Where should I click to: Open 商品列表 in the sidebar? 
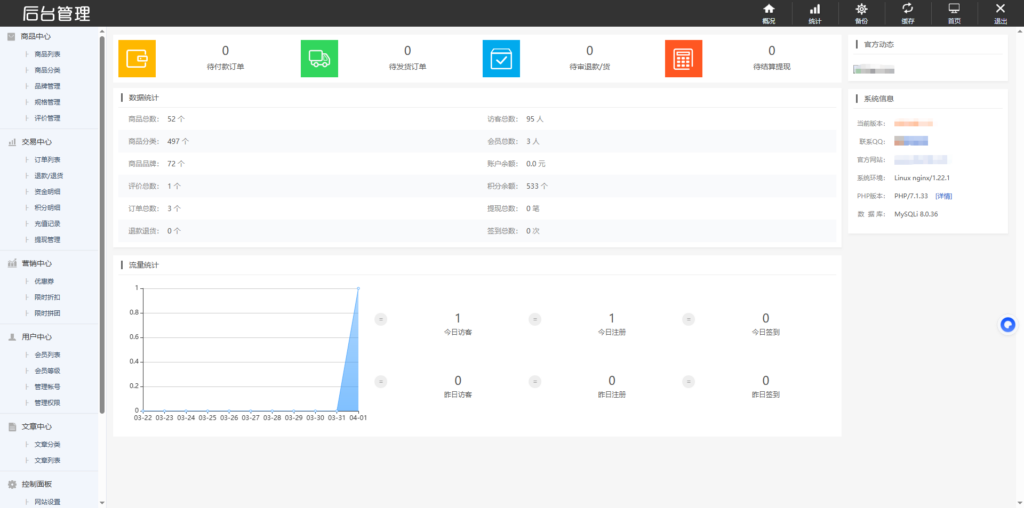(x=47, y=54)
